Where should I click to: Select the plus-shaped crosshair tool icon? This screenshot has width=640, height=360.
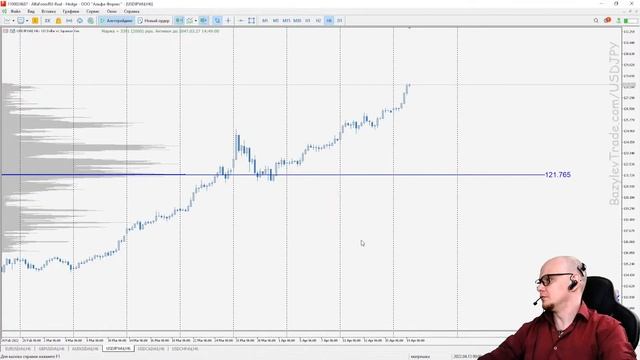click(229, 20)
